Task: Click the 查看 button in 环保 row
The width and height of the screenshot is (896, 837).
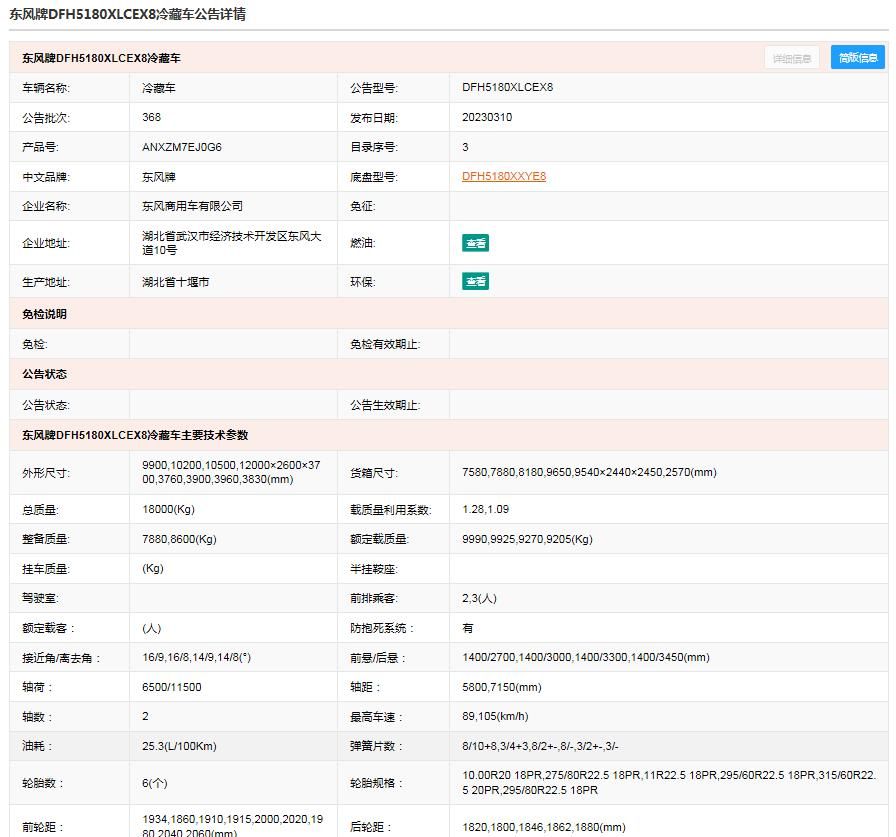Action: [x=475, y=282]
